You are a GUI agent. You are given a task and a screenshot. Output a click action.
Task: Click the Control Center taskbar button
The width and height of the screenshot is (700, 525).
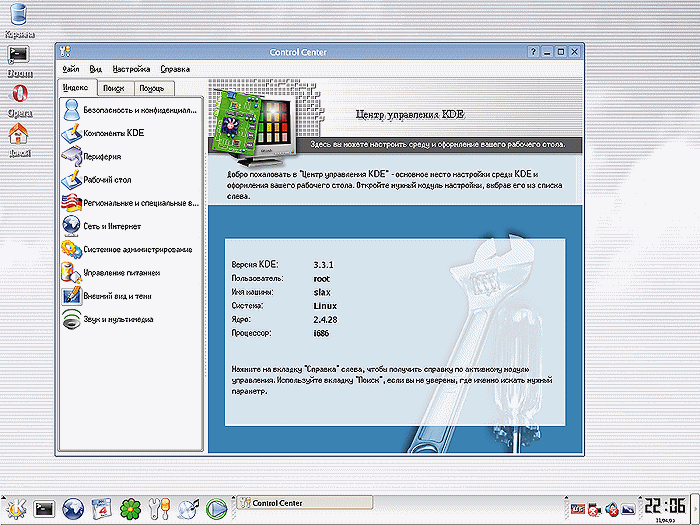point(305,503)
